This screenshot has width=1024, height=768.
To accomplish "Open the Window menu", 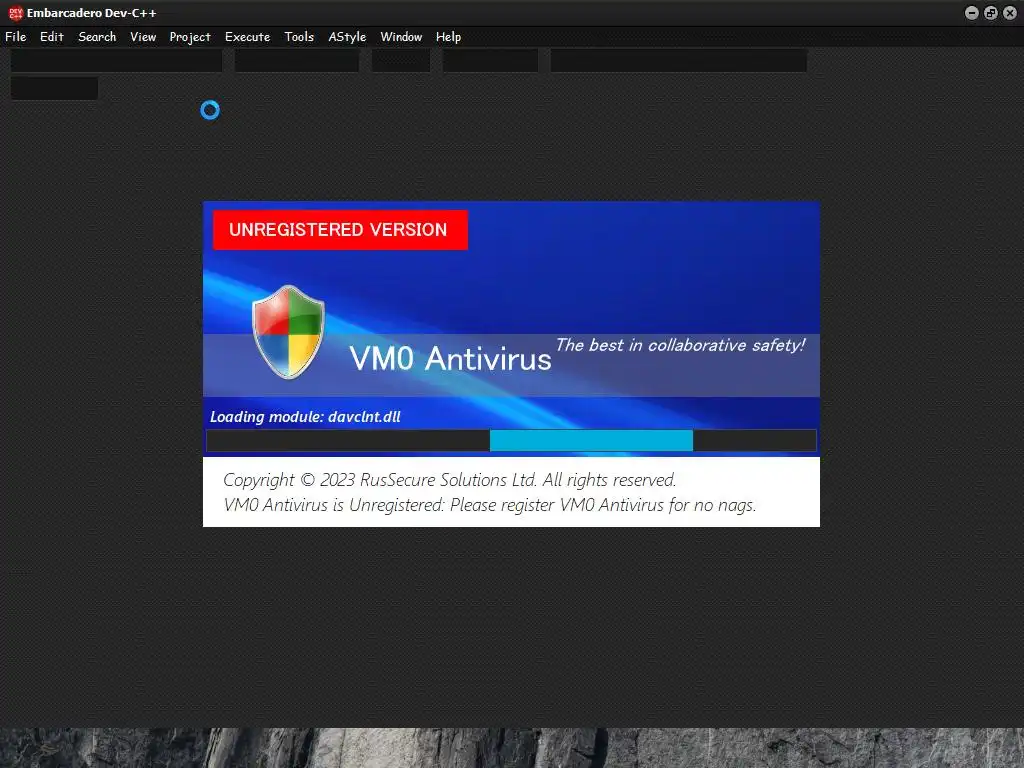I will (401, 37).
